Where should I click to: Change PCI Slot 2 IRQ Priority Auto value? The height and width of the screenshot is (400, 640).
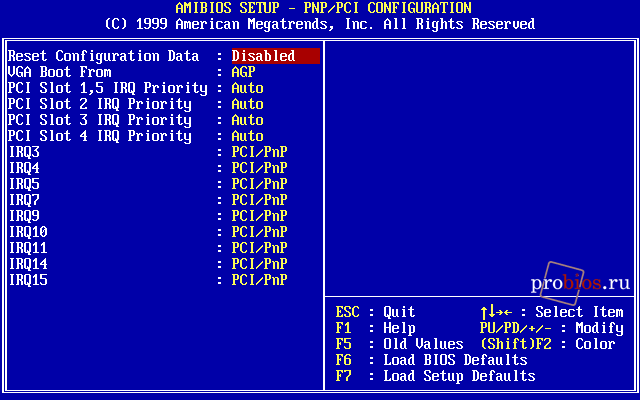pyautogui.click(x=247, y=104)
